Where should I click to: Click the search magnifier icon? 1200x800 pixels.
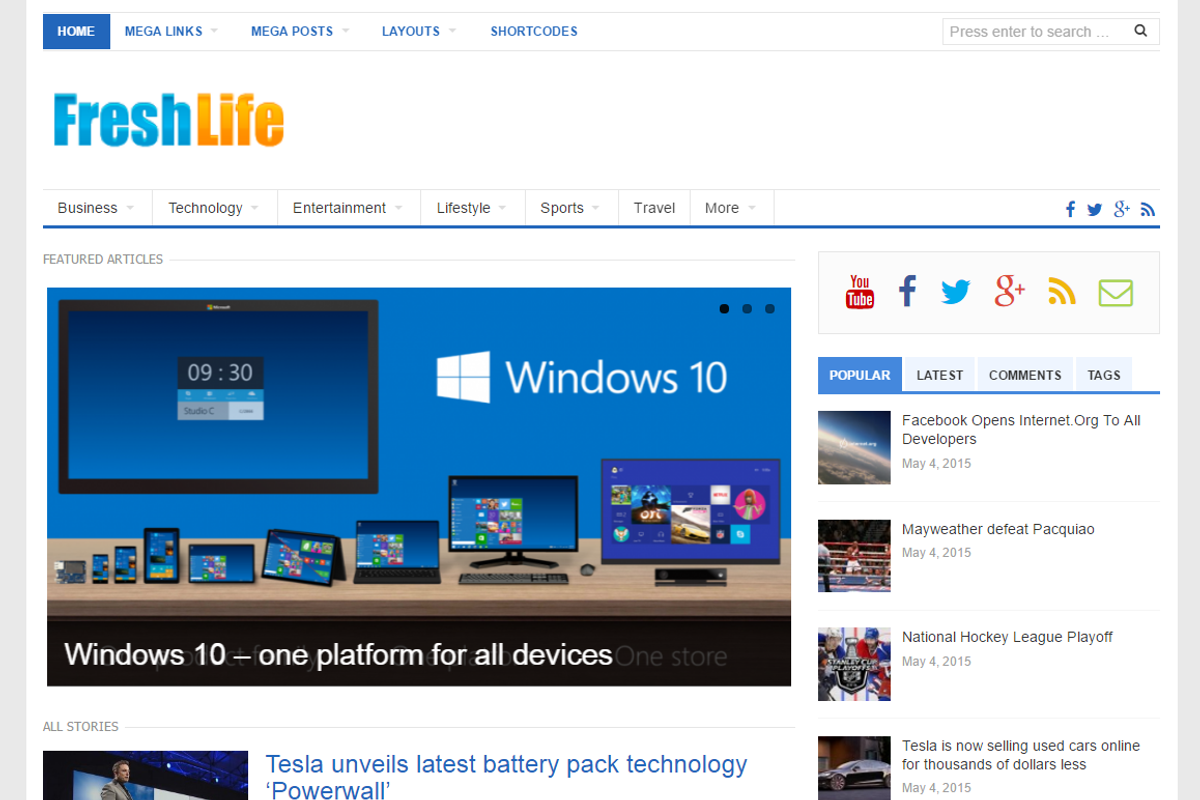[1140, 31]
